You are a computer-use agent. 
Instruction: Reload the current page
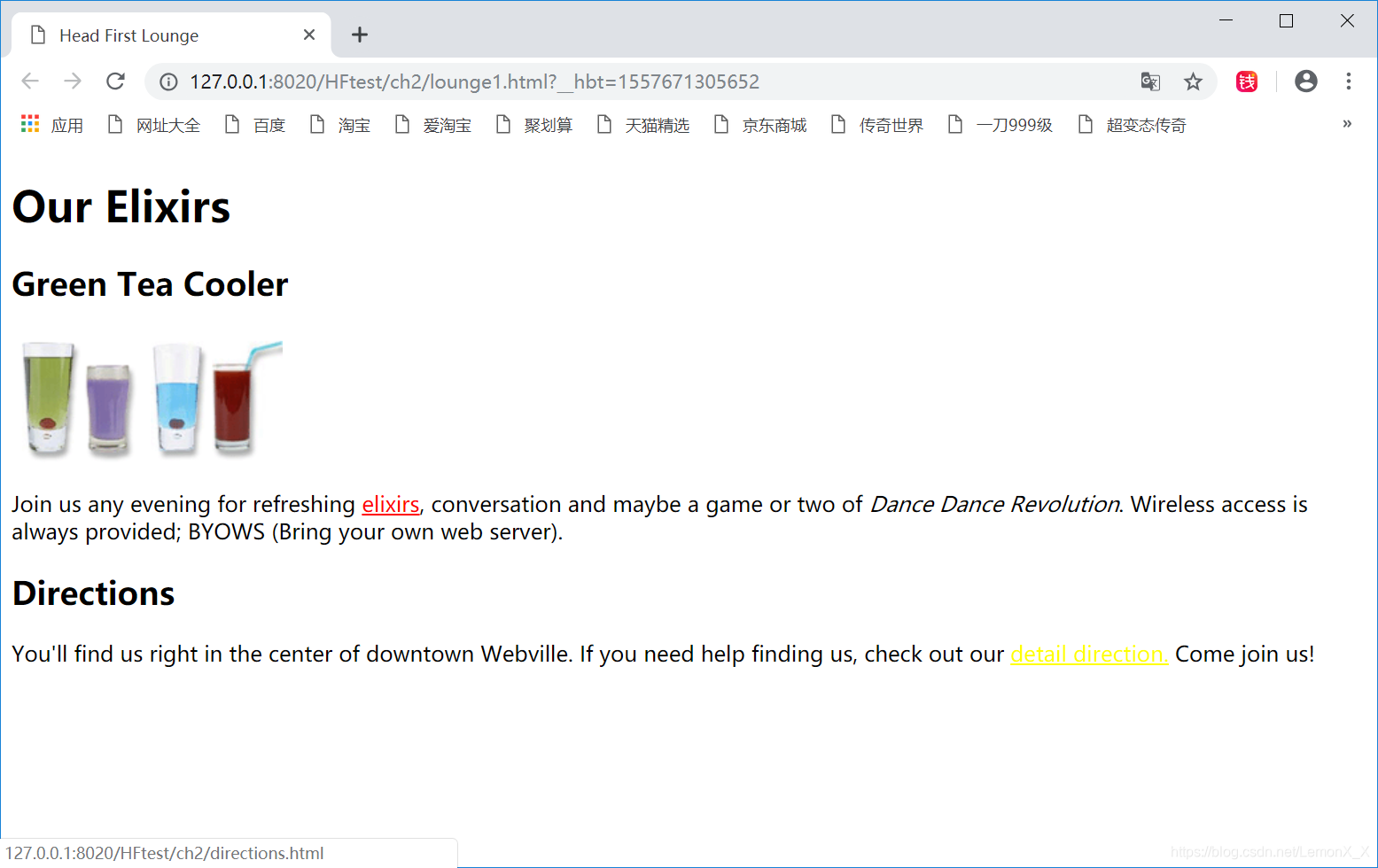click(115, 81)
